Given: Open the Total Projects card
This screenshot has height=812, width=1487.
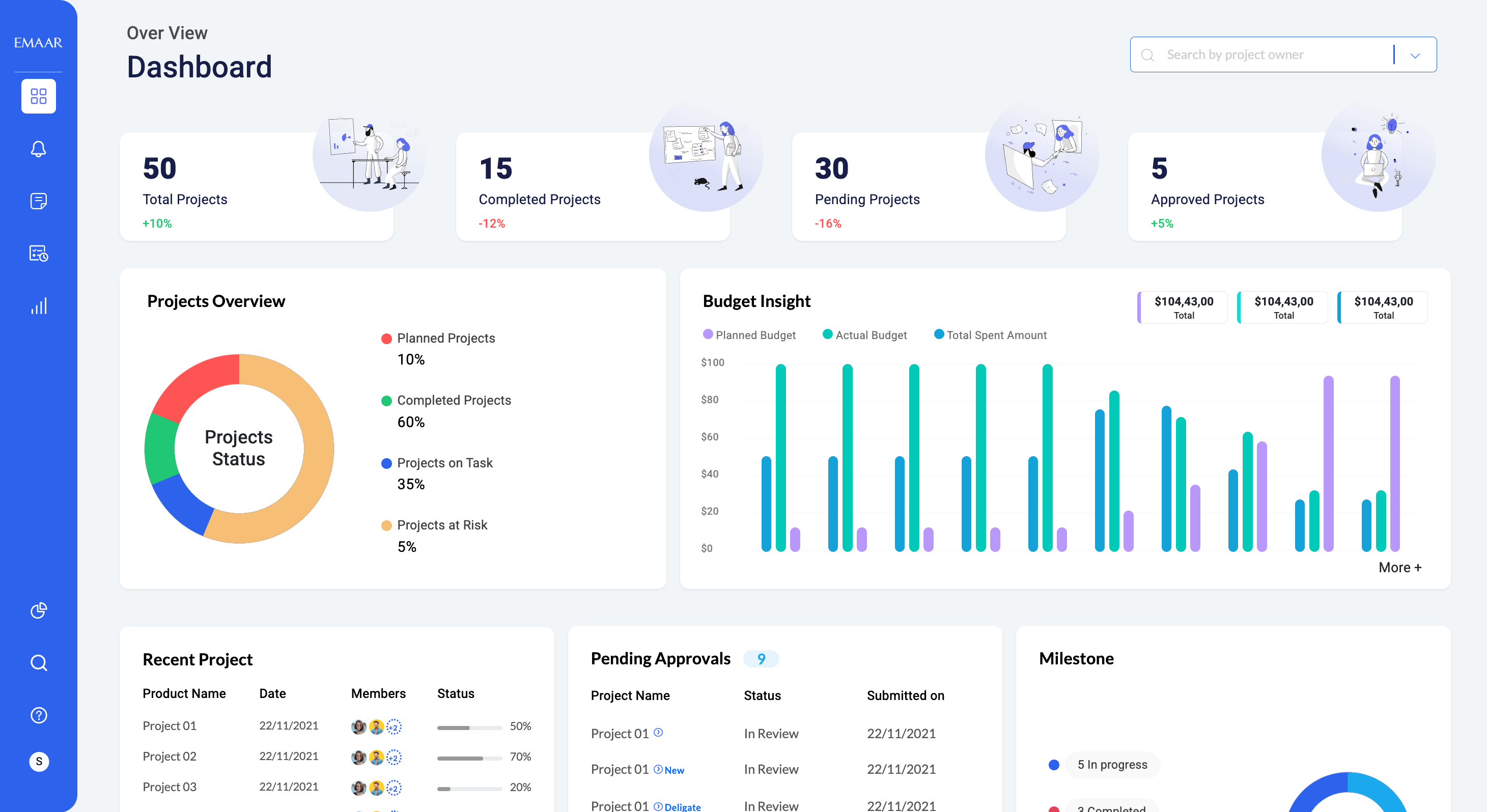Looking at the screenshot, I should pos(256,186).
